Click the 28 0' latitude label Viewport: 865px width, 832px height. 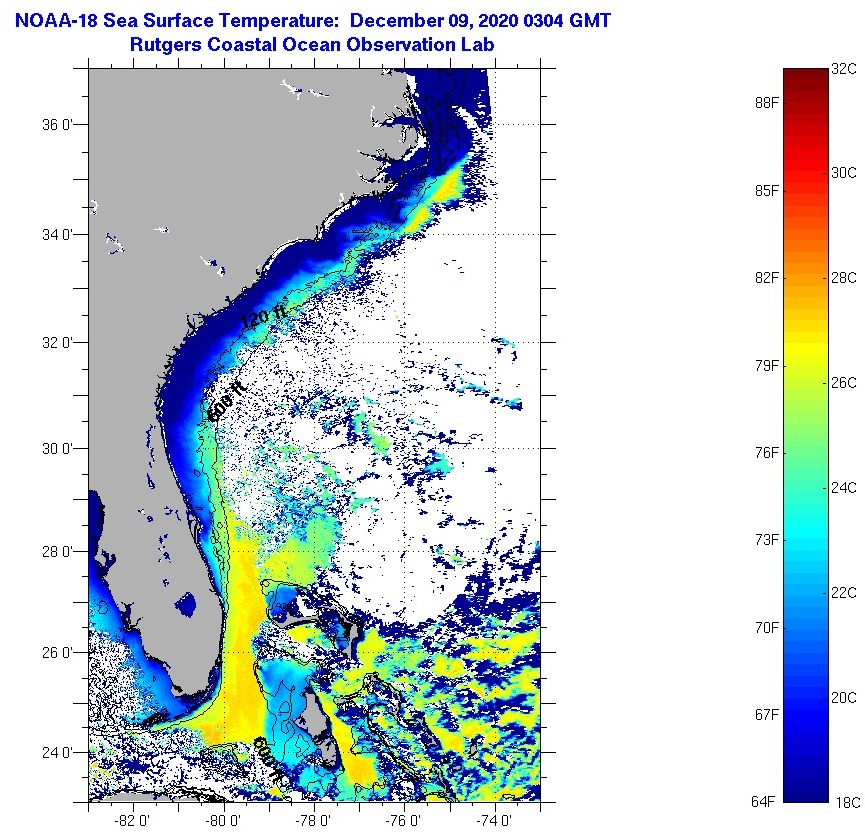(x=57, y=551)
